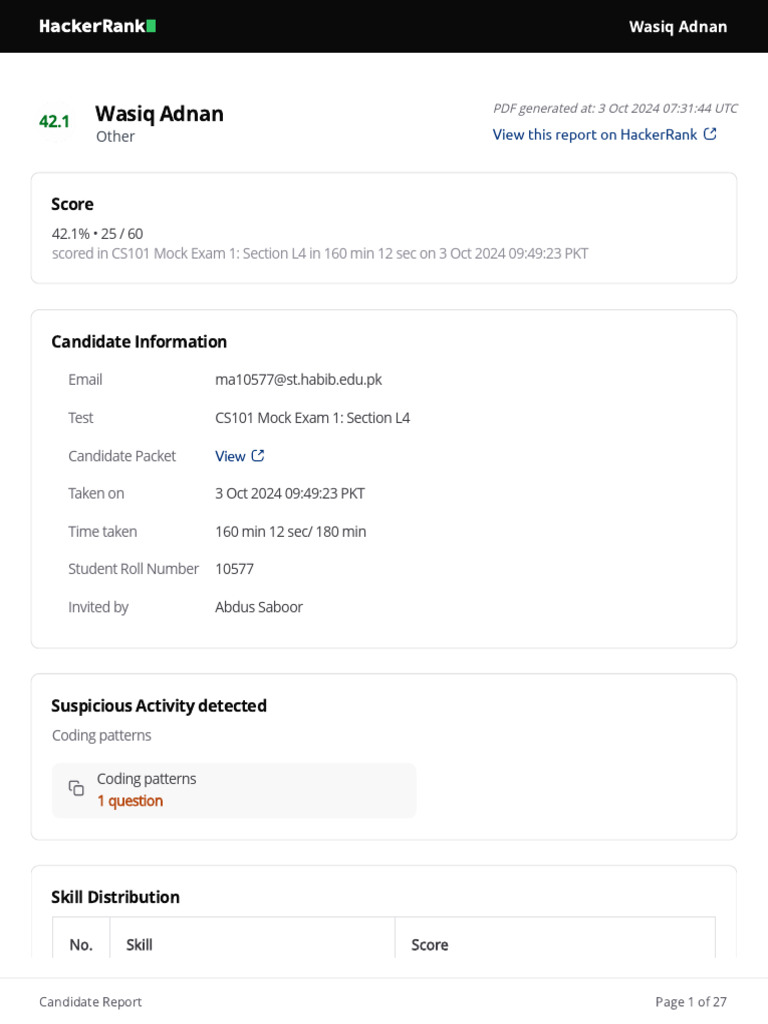The image size is (768, 1024).
Task: Click the Skill column header in table
Action: [139, 945]
